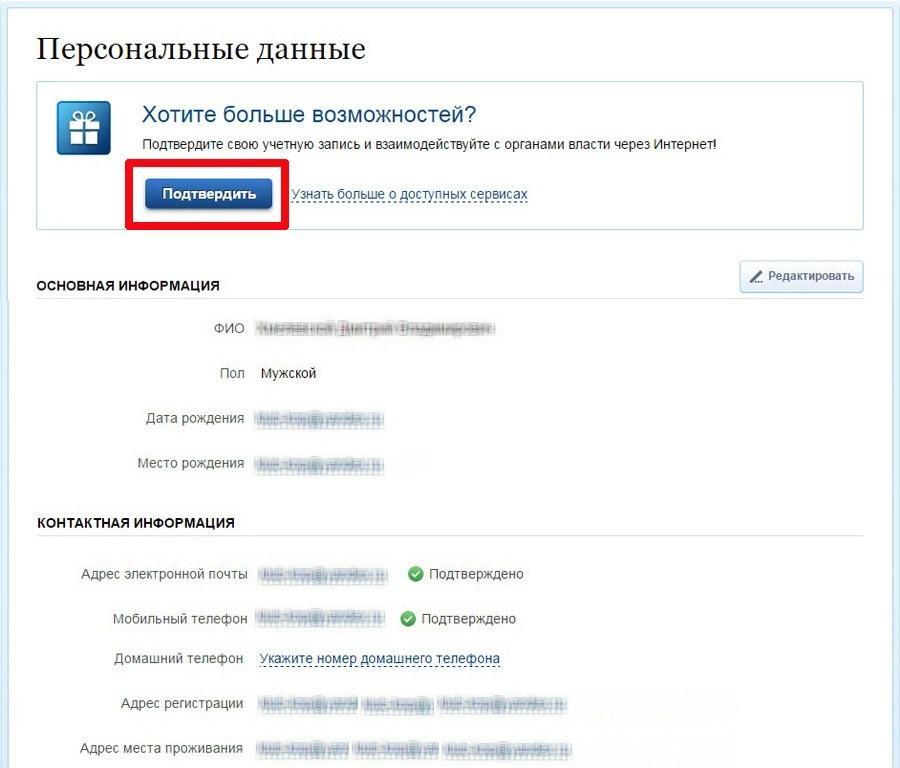Click Подтверждено status beside email
The height and width of the screenshot is (768, 900).
(x=476, y=574)
